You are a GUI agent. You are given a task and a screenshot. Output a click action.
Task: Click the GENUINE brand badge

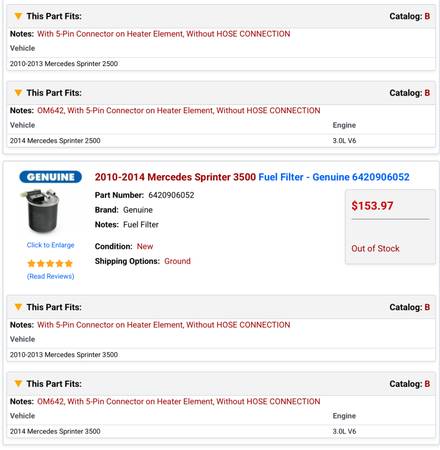[50, 177]
